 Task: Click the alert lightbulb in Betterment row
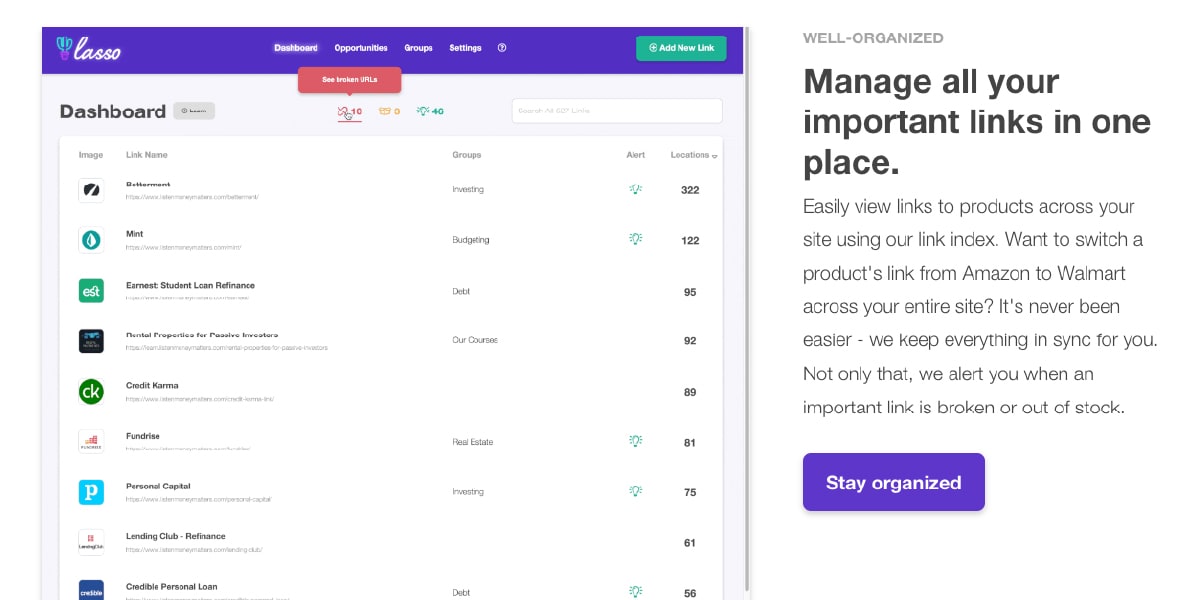(635, 189)
